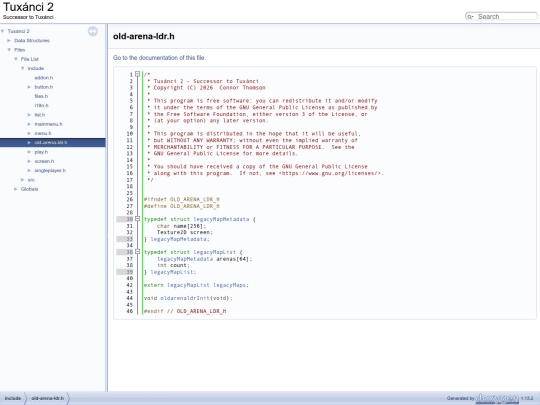Expand the src folder arrow
The width and height of the screenshot is (540, 405).
point(23,180)
